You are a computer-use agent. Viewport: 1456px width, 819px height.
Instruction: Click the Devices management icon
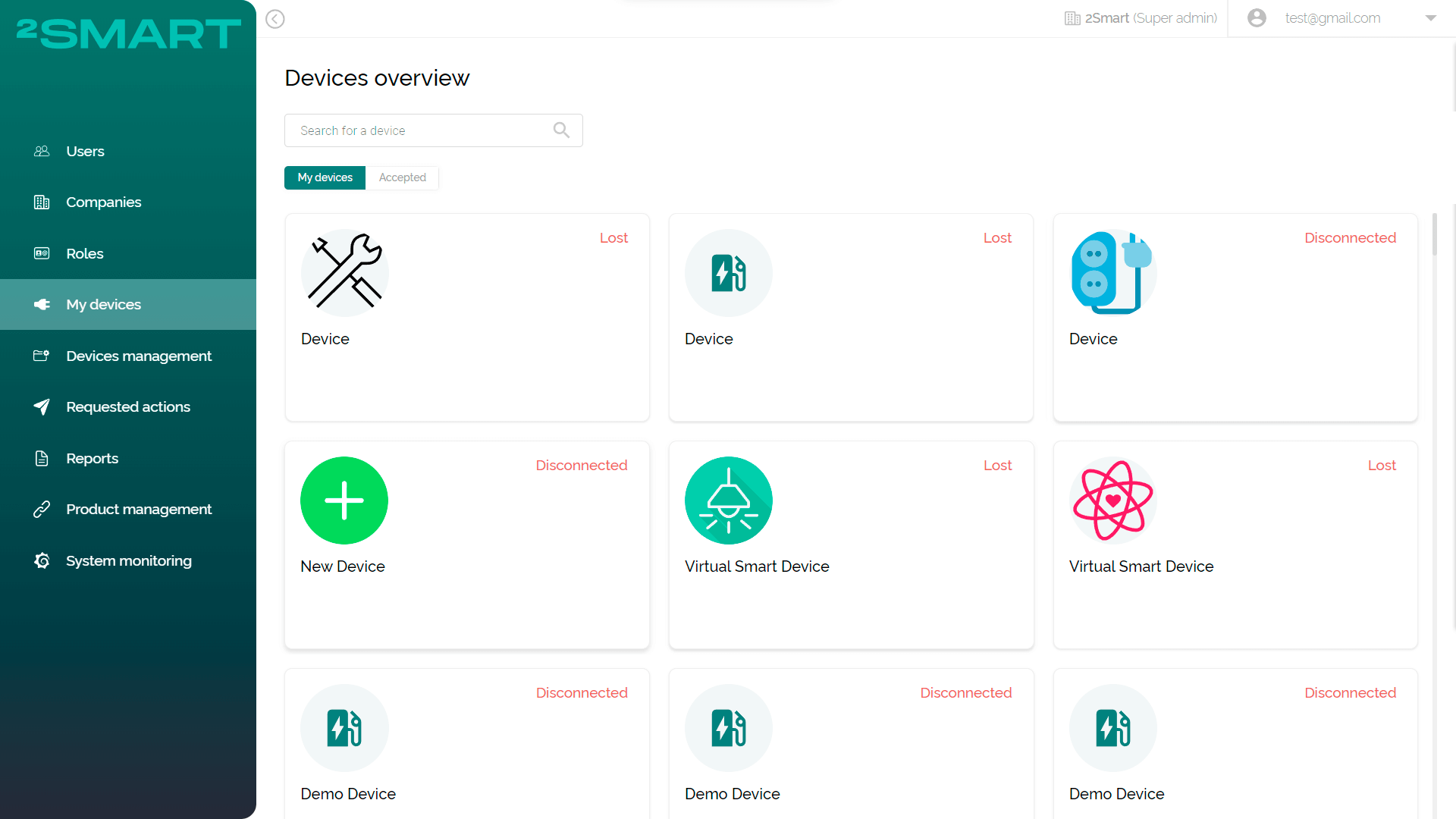click(42, 356)
